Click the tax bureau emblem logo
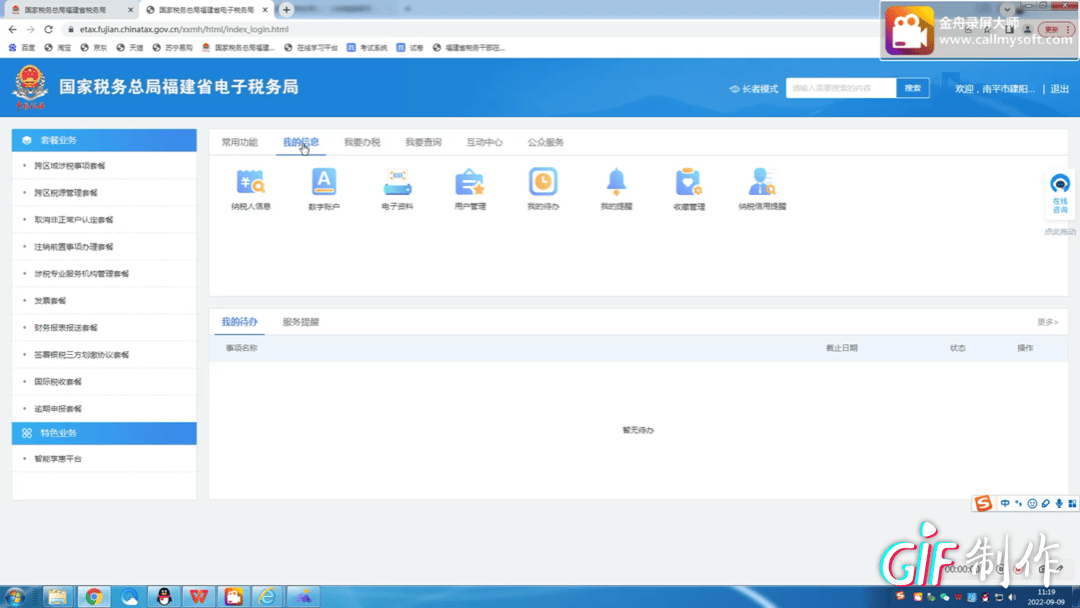Viewport: 1080px width, 608px height. coord(30,87)
